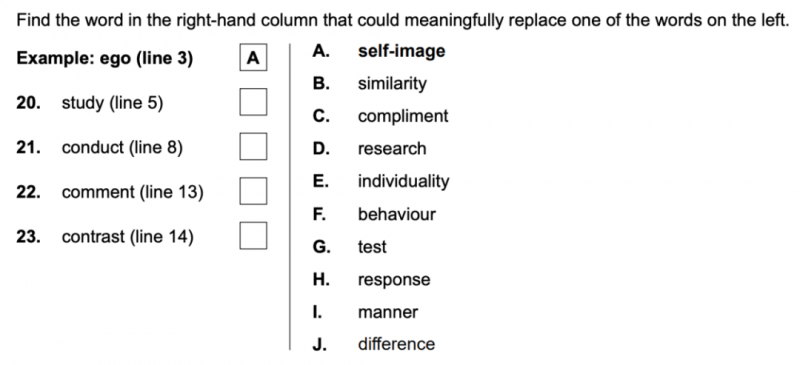Select option E individuality
Screen dimensions: 800x365
[381, 182]
